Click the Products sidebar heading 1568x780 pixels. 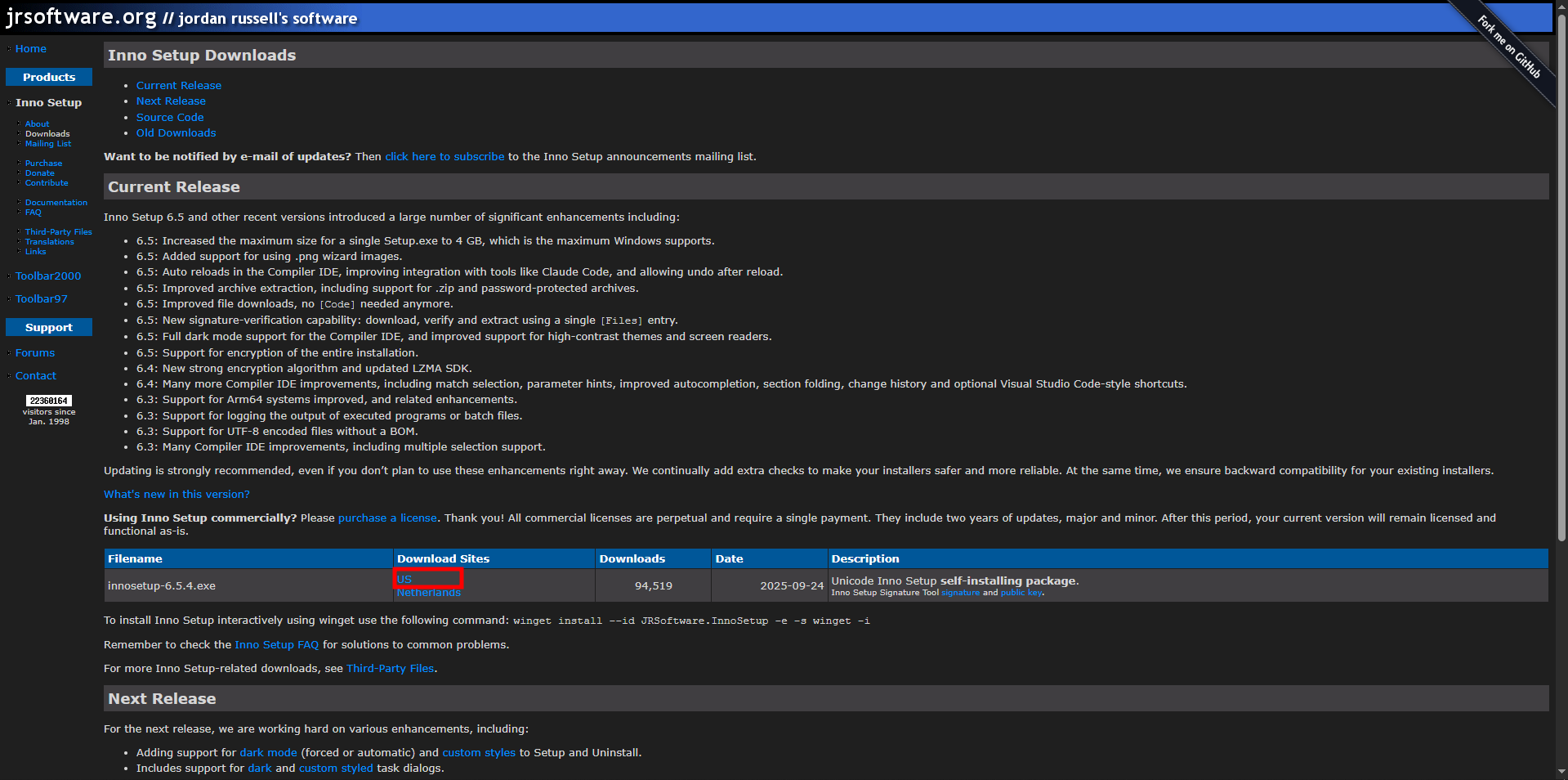tap(49, 78)
